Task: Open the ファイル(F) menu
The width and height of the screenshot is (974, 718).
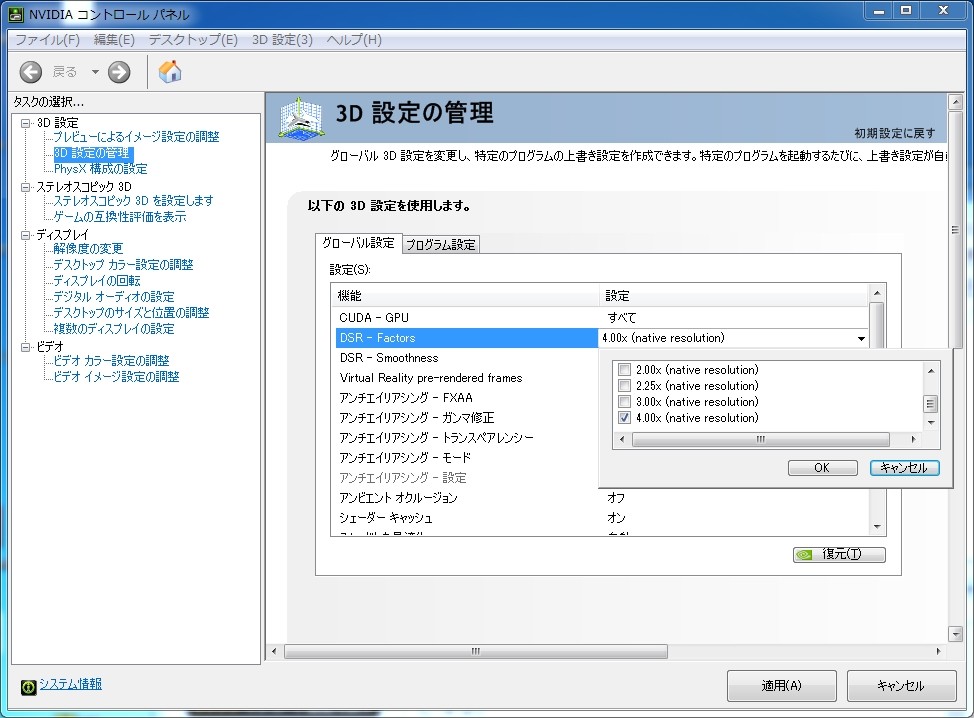Action: pyautogui.click(x=47, y=40)
